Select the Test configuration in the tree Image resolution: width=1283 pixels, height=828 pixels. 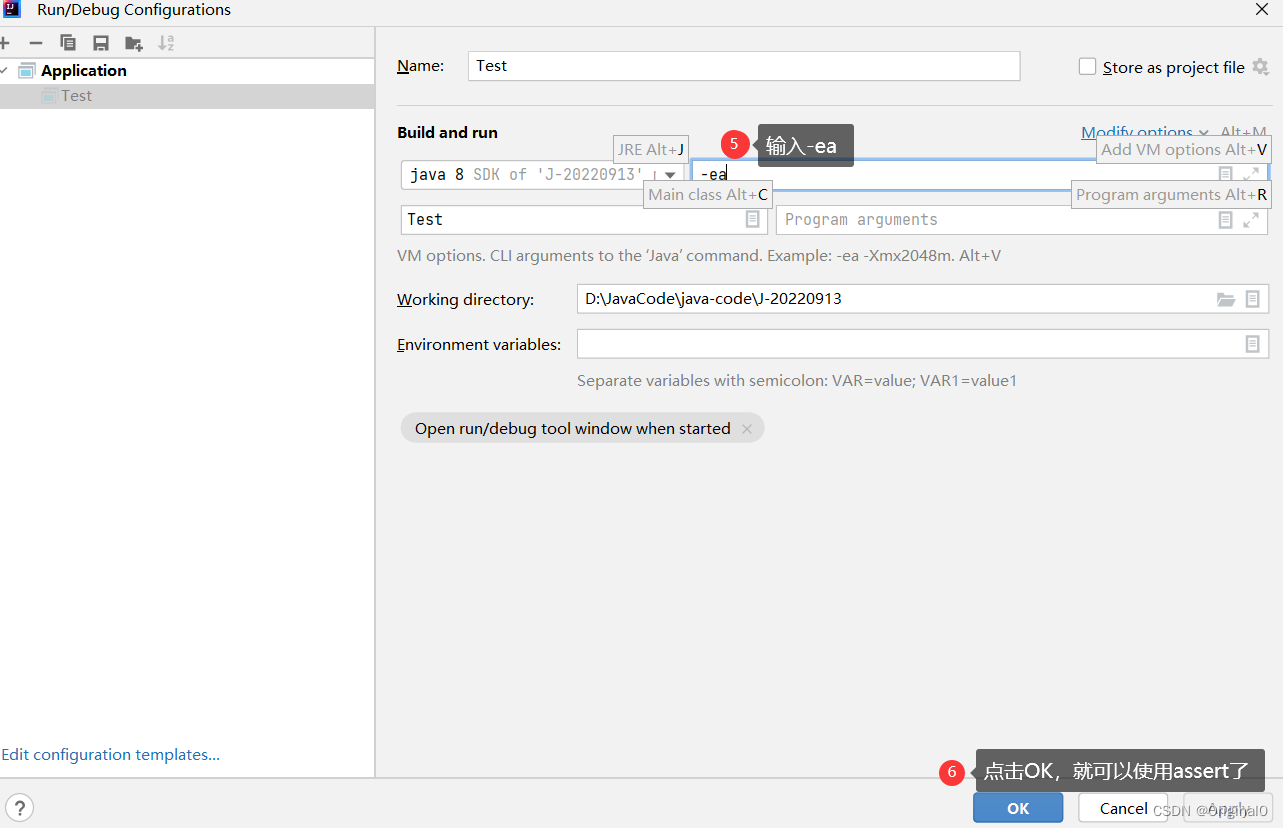[187, 96]
